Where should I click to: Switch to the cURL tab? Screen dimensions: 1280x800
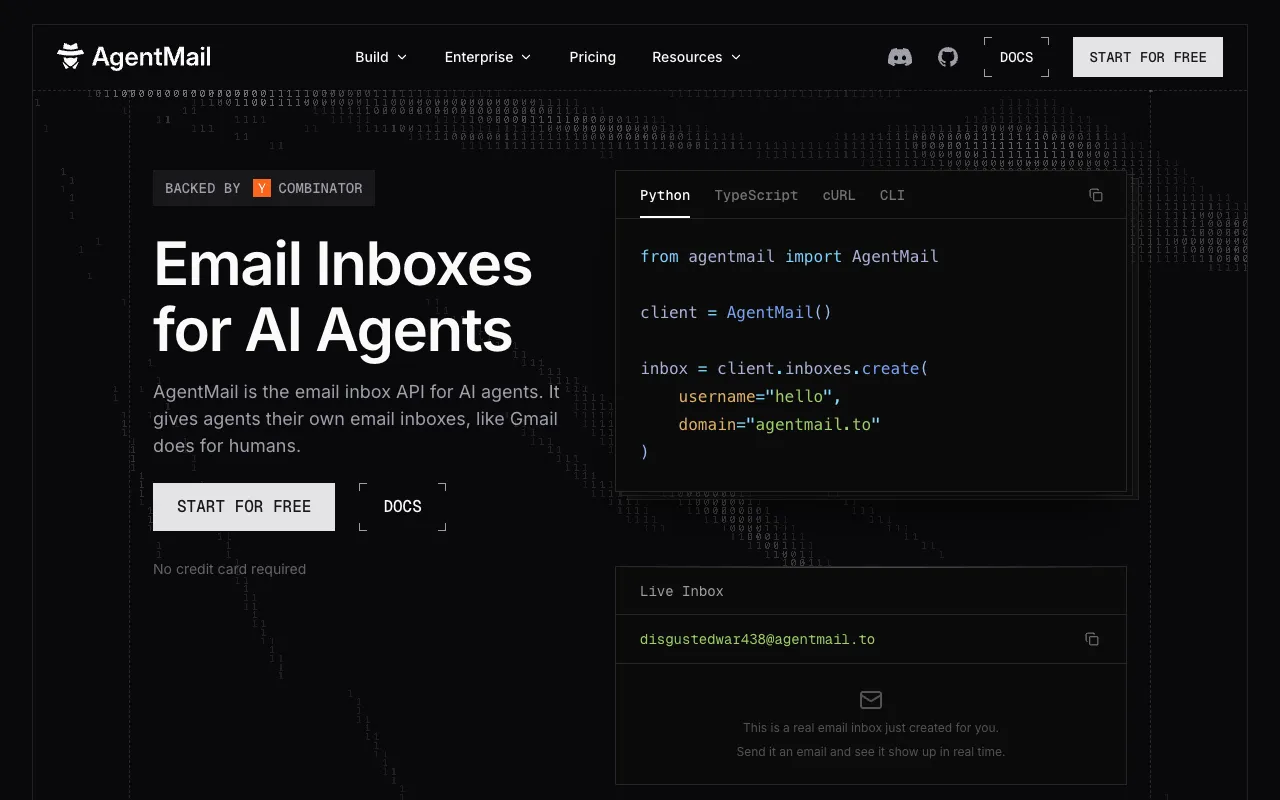point(839,195)
